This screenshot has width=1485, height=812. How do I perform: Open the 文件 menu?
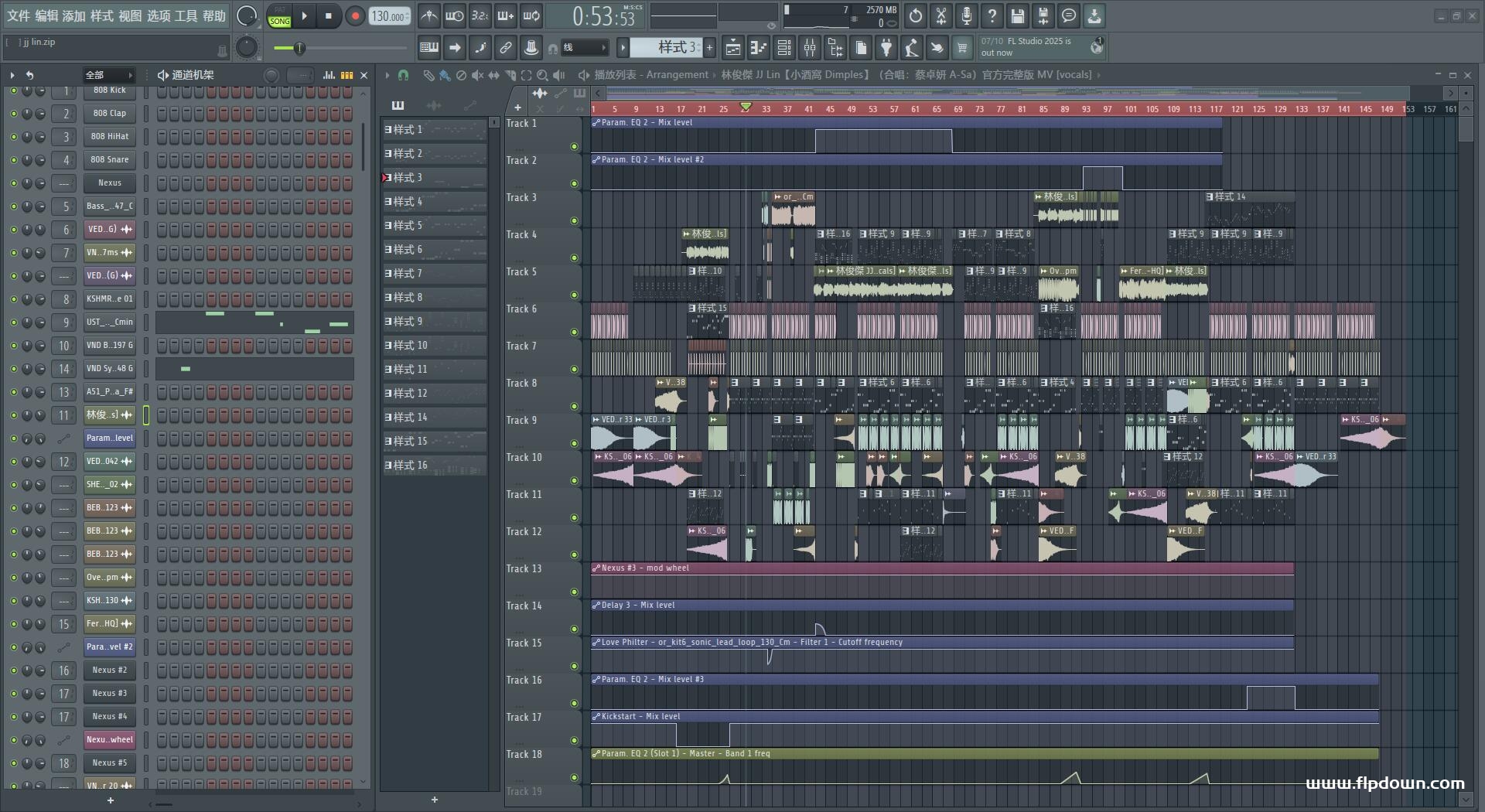[19, 15]
